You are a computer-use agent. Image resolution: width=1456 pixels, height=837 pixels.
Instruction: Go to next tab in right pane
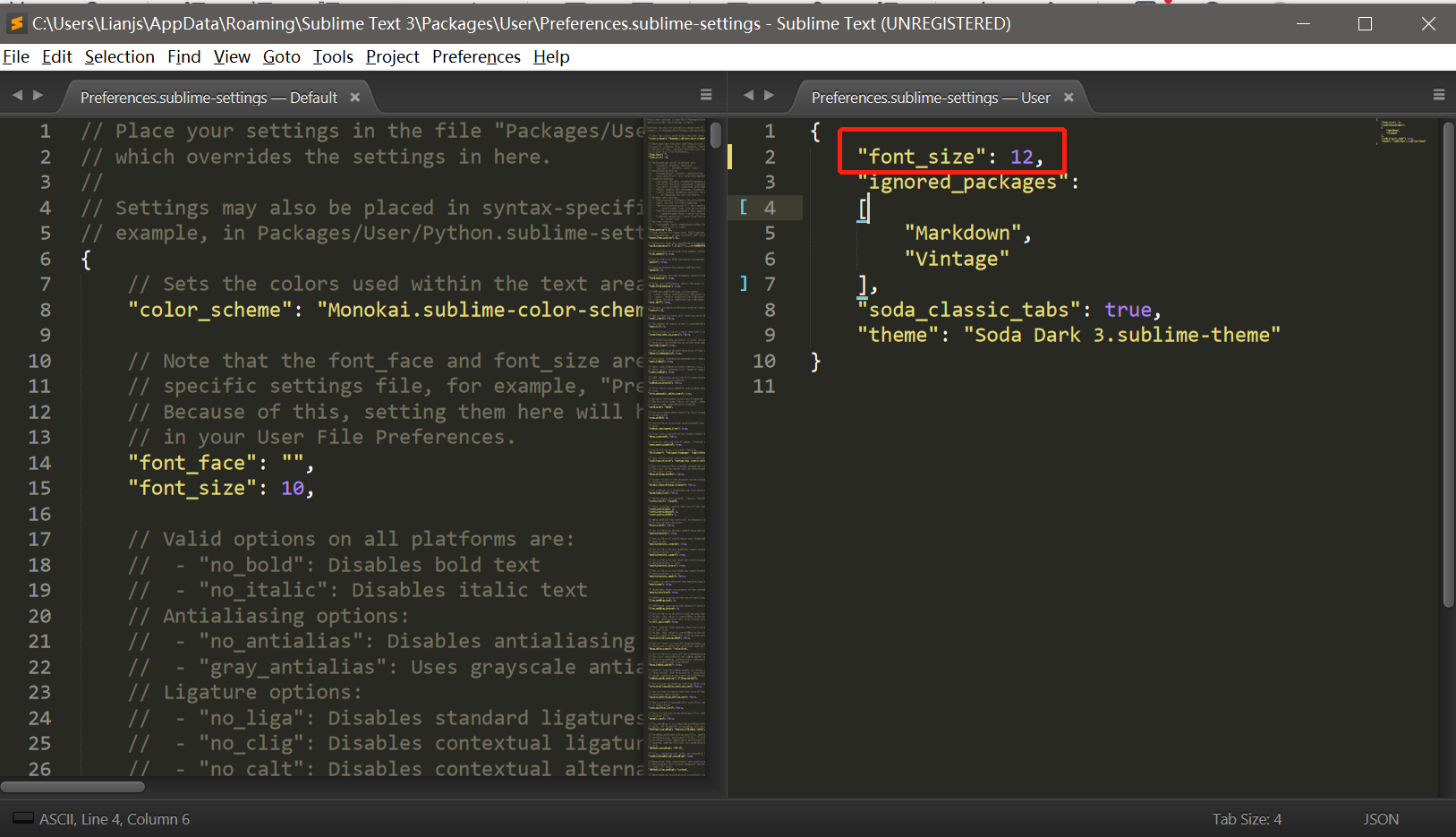pos(769,95)
